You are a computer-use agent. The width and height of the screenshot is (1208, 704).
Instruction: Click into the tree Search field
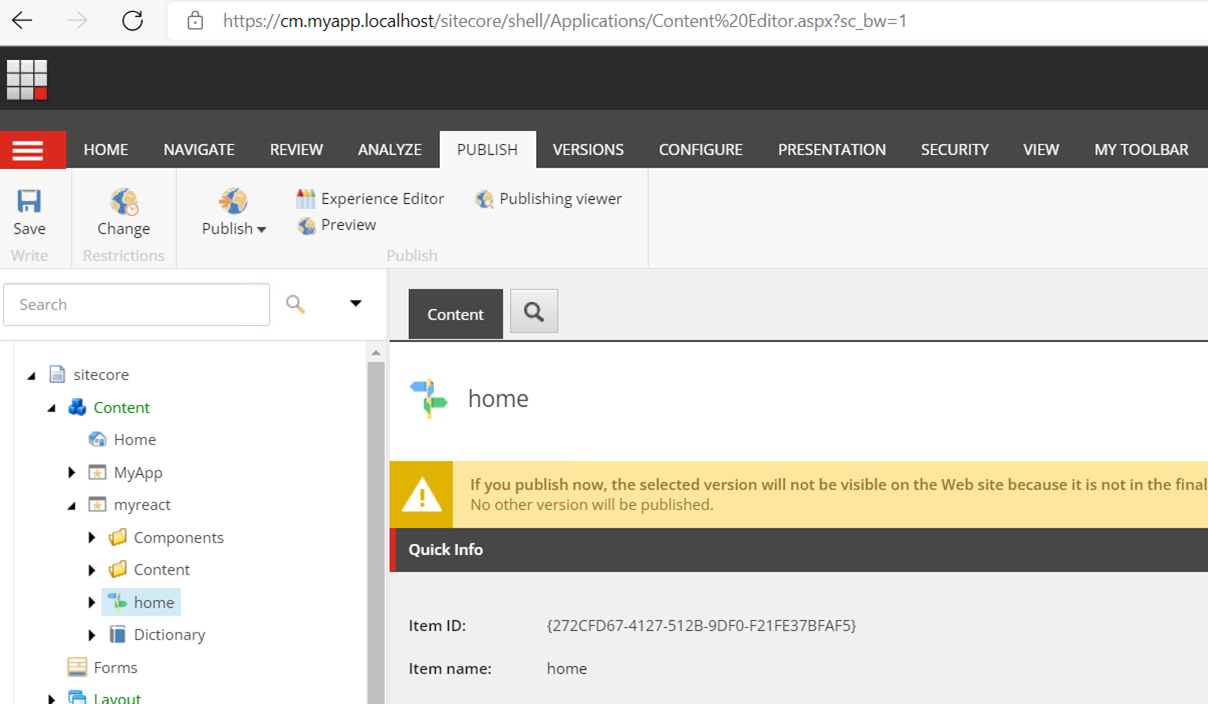click(x=137, y=304)
